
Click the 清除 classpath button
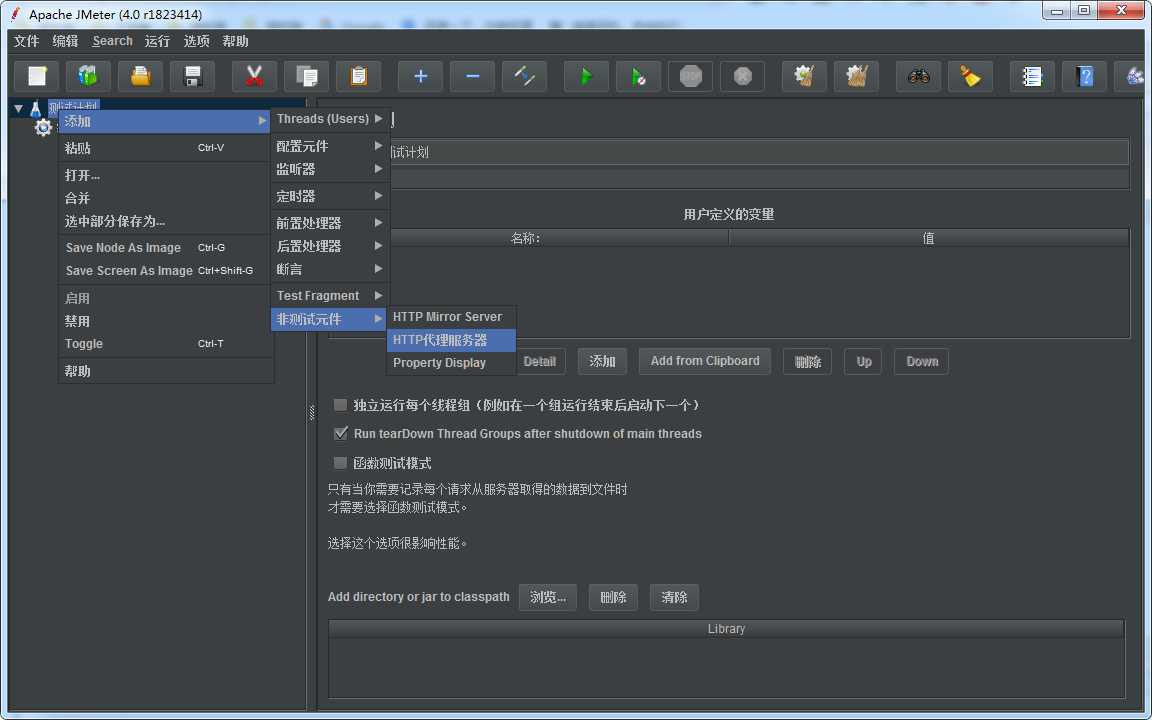[x=674, y=597]
